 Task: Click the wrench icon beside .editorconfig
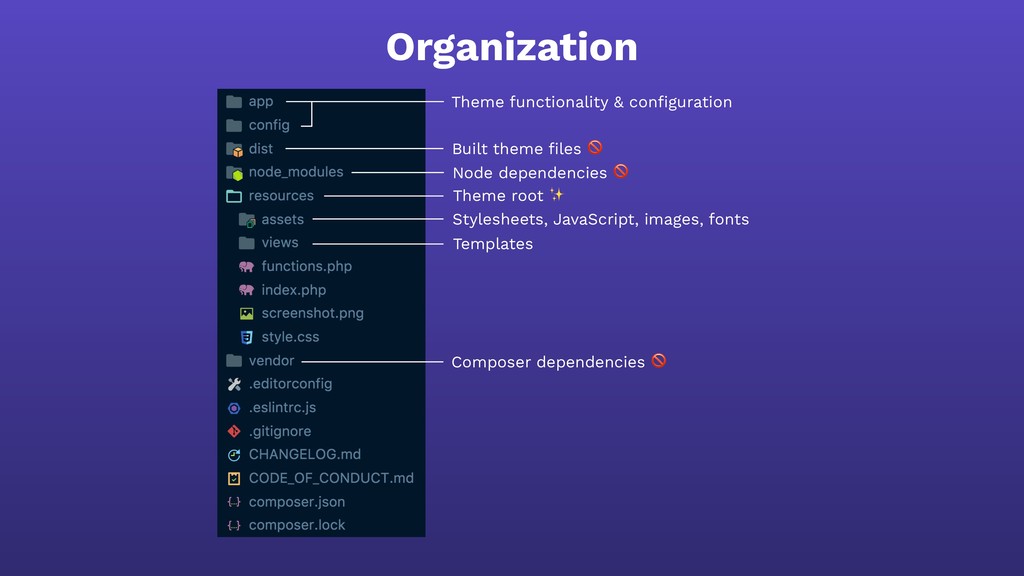point(234,385)
